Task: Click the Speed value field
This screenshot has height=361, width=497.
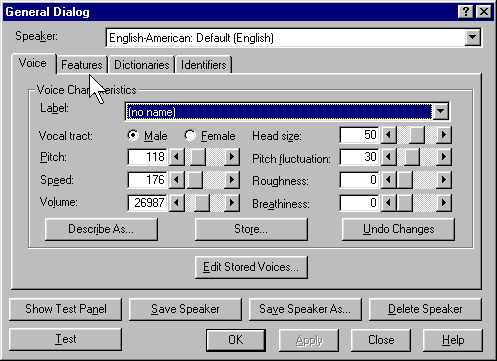Action: tap(147, 180)
